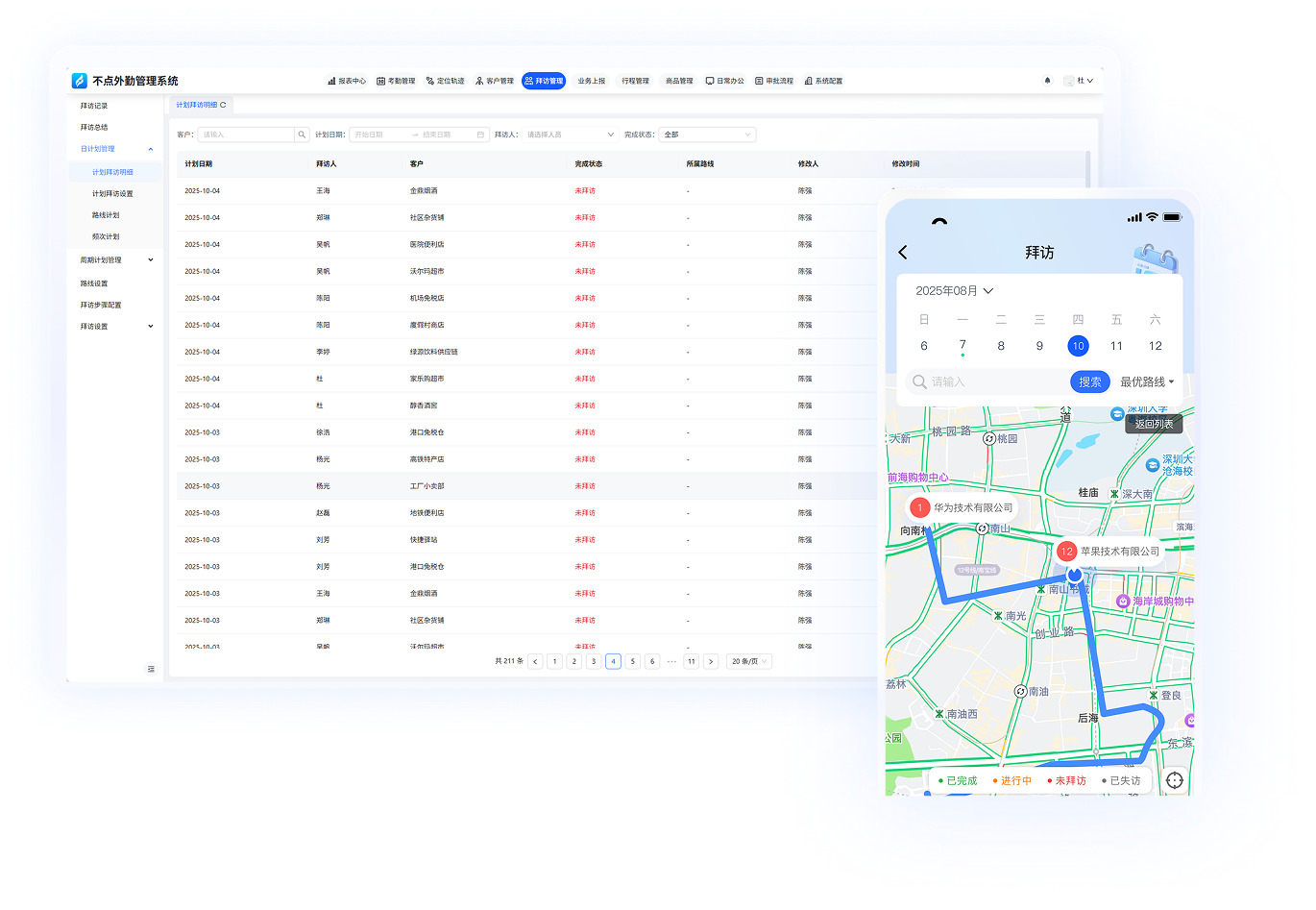This screenshot has height=910, width=1316.
Task: Tap the 返回列表 button on map
Action: 1154,424
